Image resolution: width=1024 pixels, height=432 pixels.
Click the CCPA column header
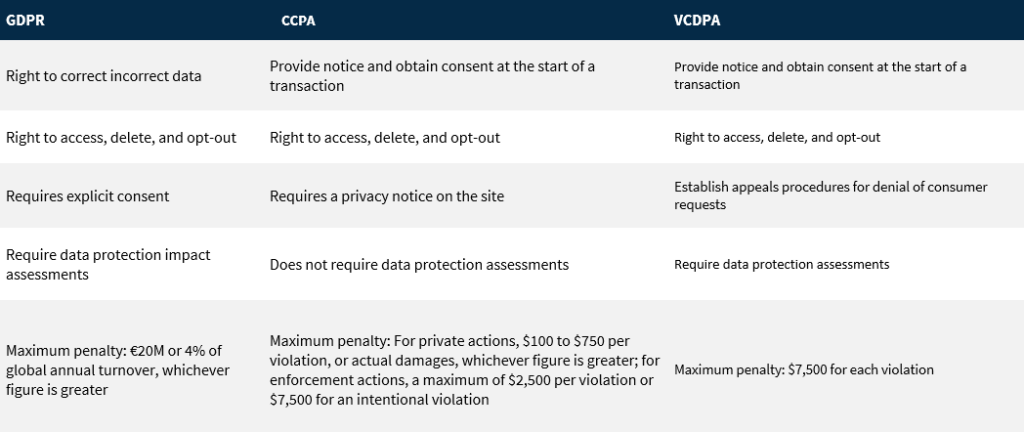tap(298, 20)
